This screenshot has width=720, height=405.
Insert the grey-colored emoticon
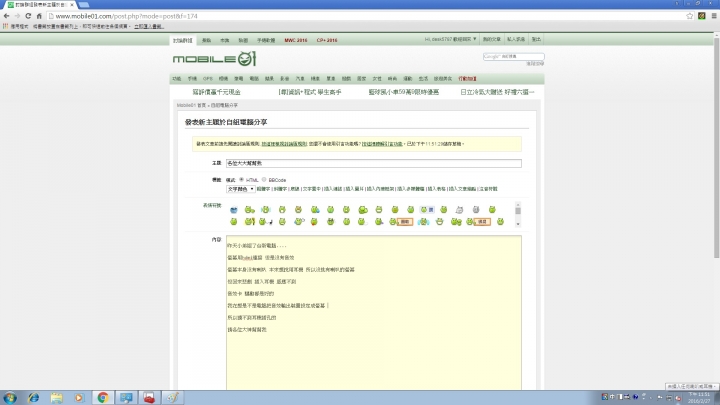tap(476, 210)
